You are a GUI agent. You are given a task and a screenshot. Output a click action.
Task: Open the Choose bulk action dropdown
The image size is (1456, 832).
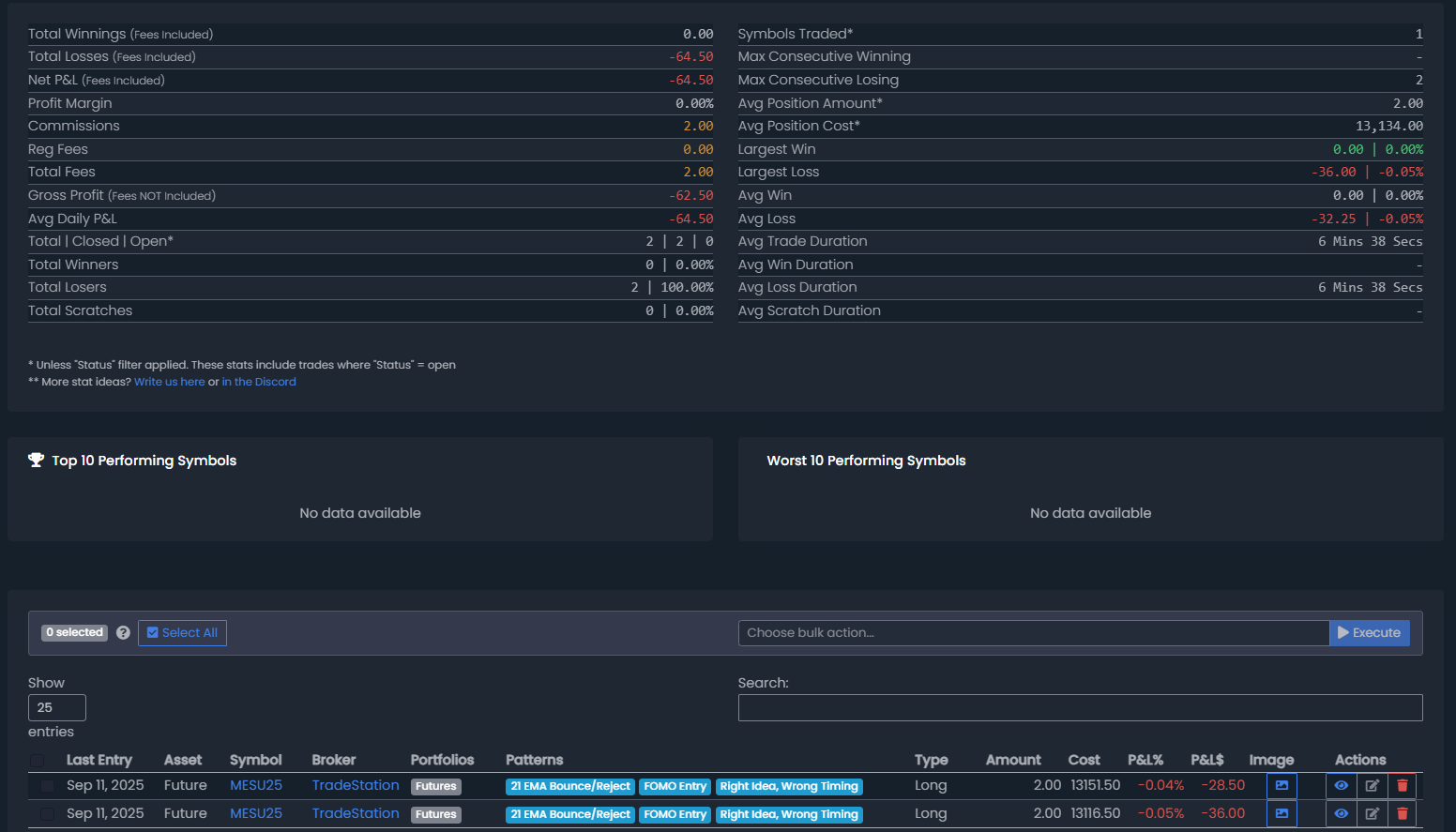pos(1033,633)
